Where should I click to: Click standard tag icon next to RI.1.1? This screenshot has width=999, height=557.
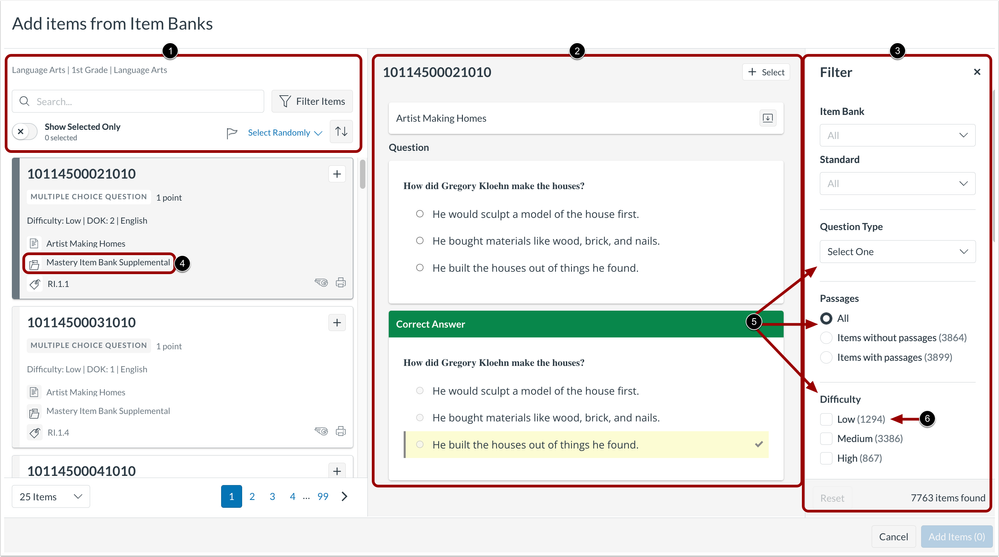[35, 284]
